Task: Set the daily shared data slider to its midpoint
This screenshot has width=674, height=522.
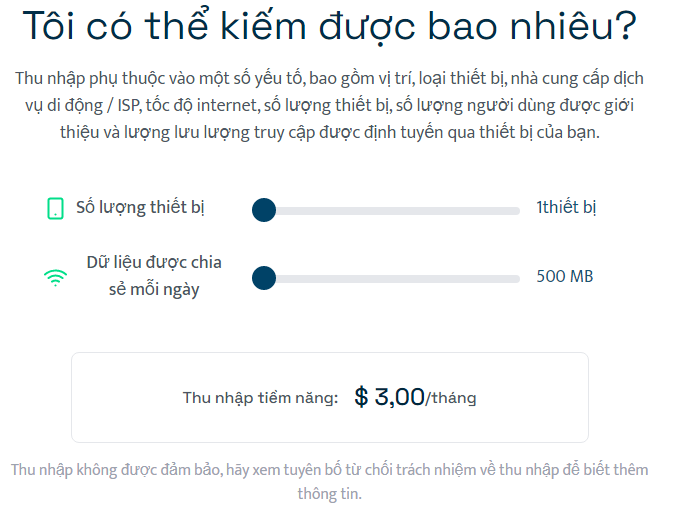Action: [x=391, y=278]
